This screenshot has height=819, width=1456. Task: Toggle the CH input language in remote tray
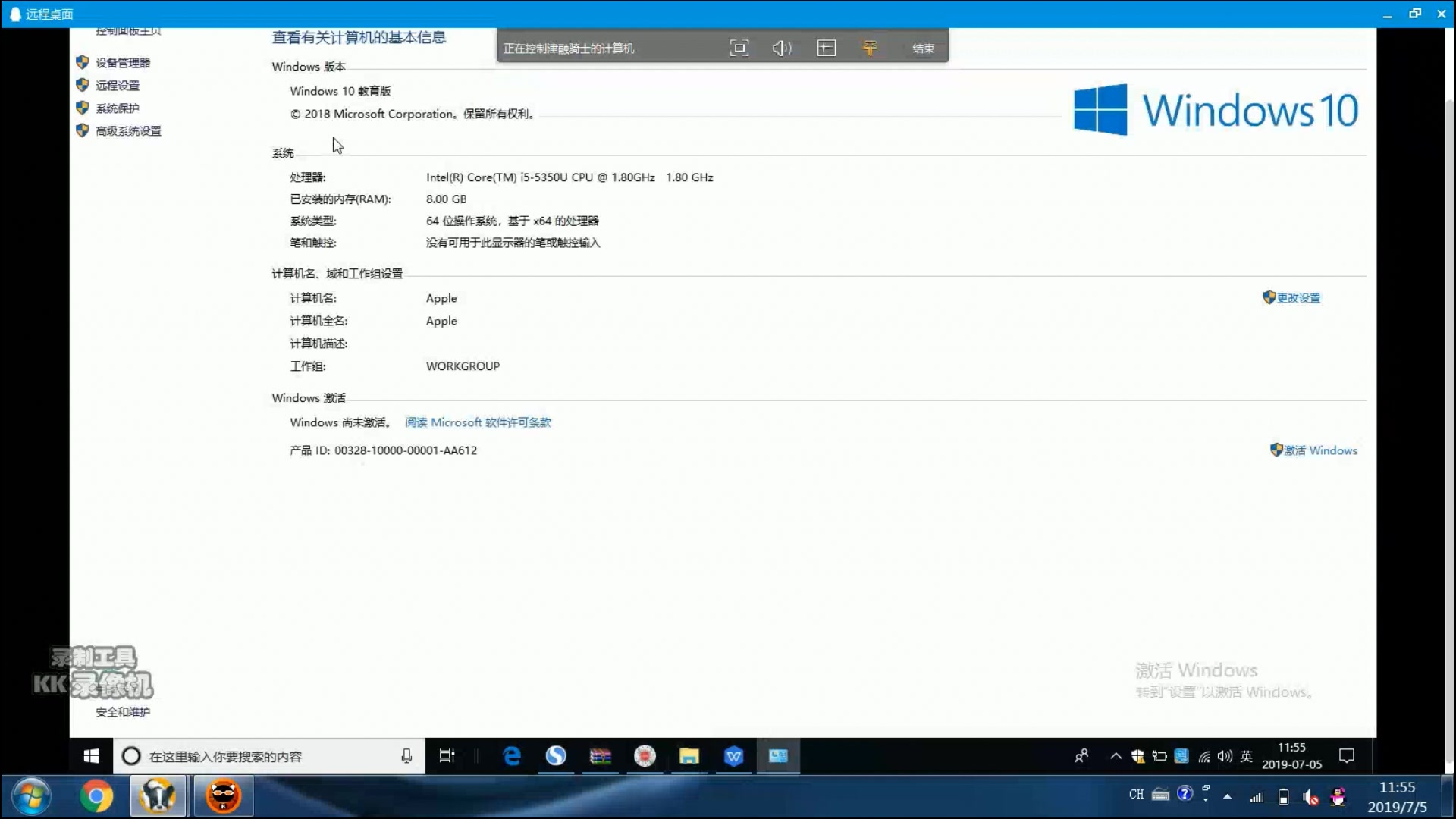coord(1135,795)
